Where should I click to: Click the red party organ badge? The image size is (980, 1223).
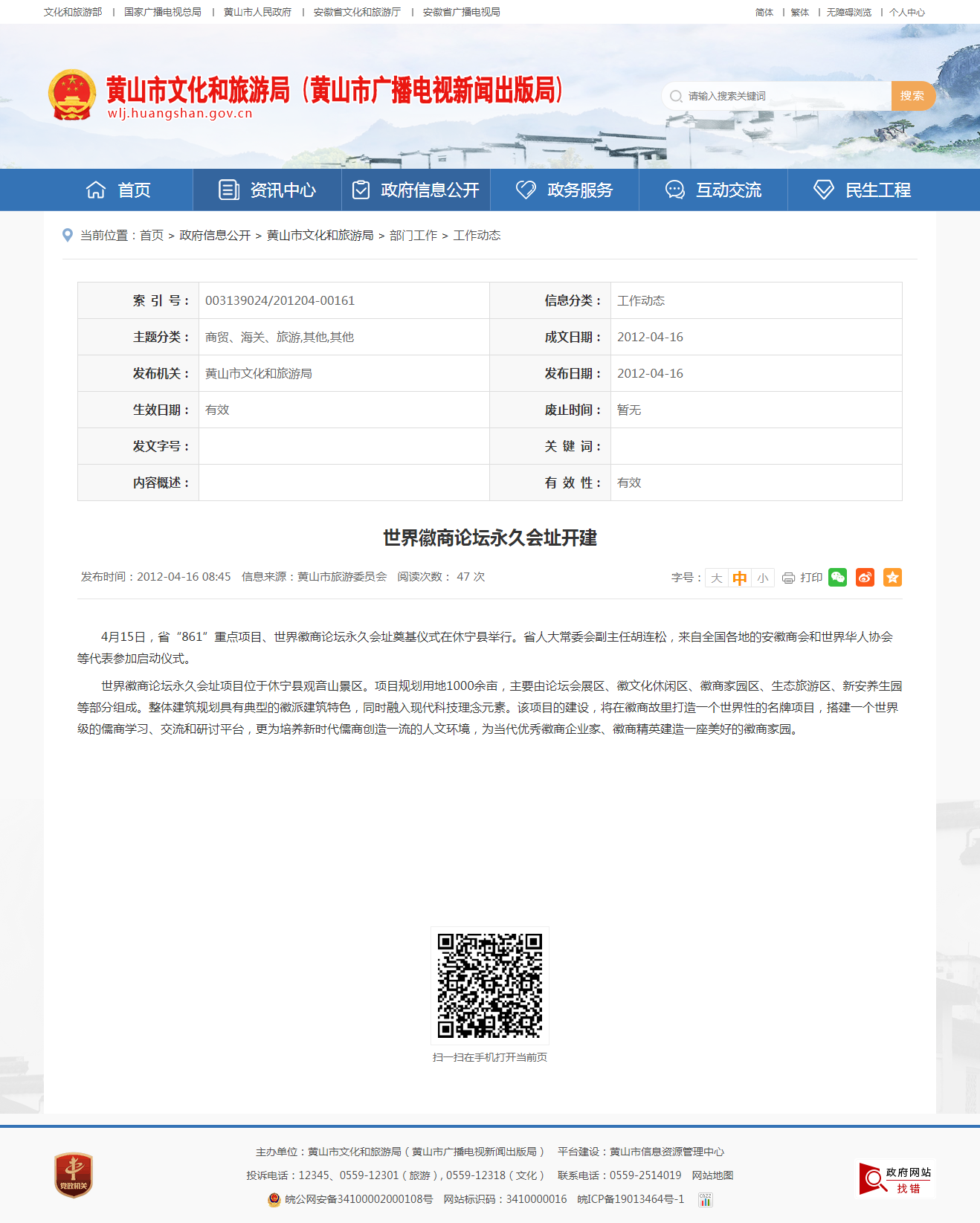coord(73,1175)
